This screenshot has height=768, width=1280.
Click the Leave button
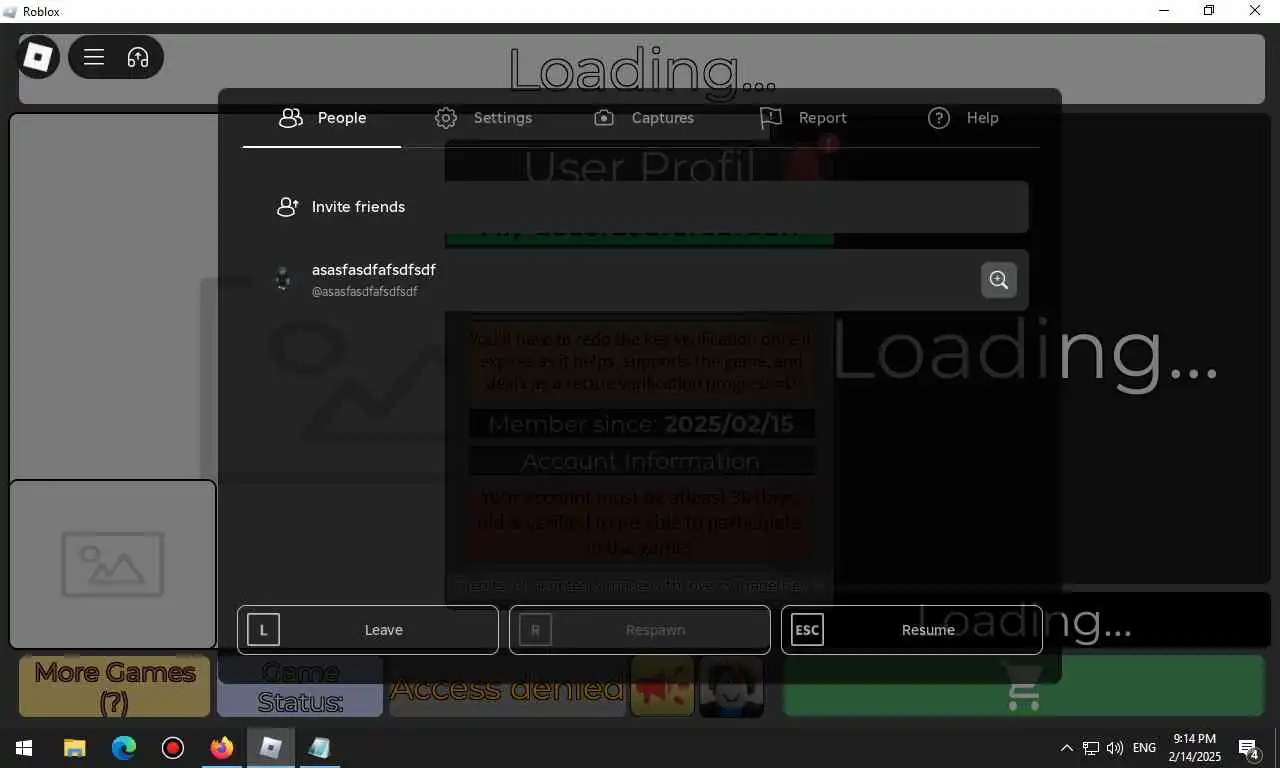tap(368, 630)
